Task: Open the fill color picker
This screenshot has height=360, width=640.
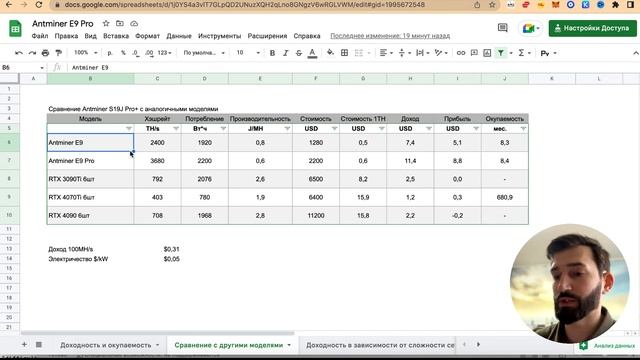Action: pyautogui.click(x=330, y=53)
